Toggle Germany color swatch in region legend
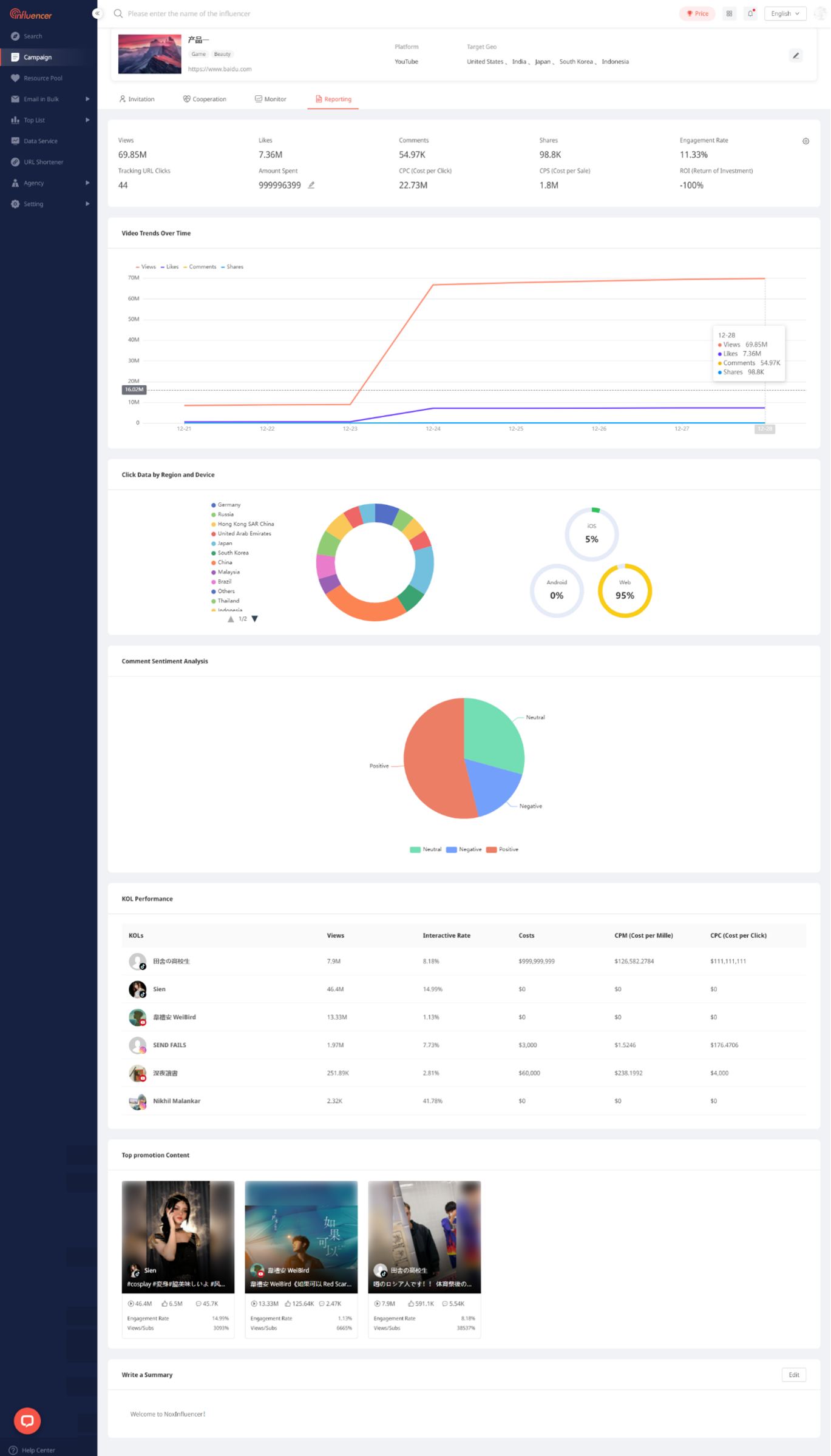The image size is (831, 1456). tap(214, 505)
